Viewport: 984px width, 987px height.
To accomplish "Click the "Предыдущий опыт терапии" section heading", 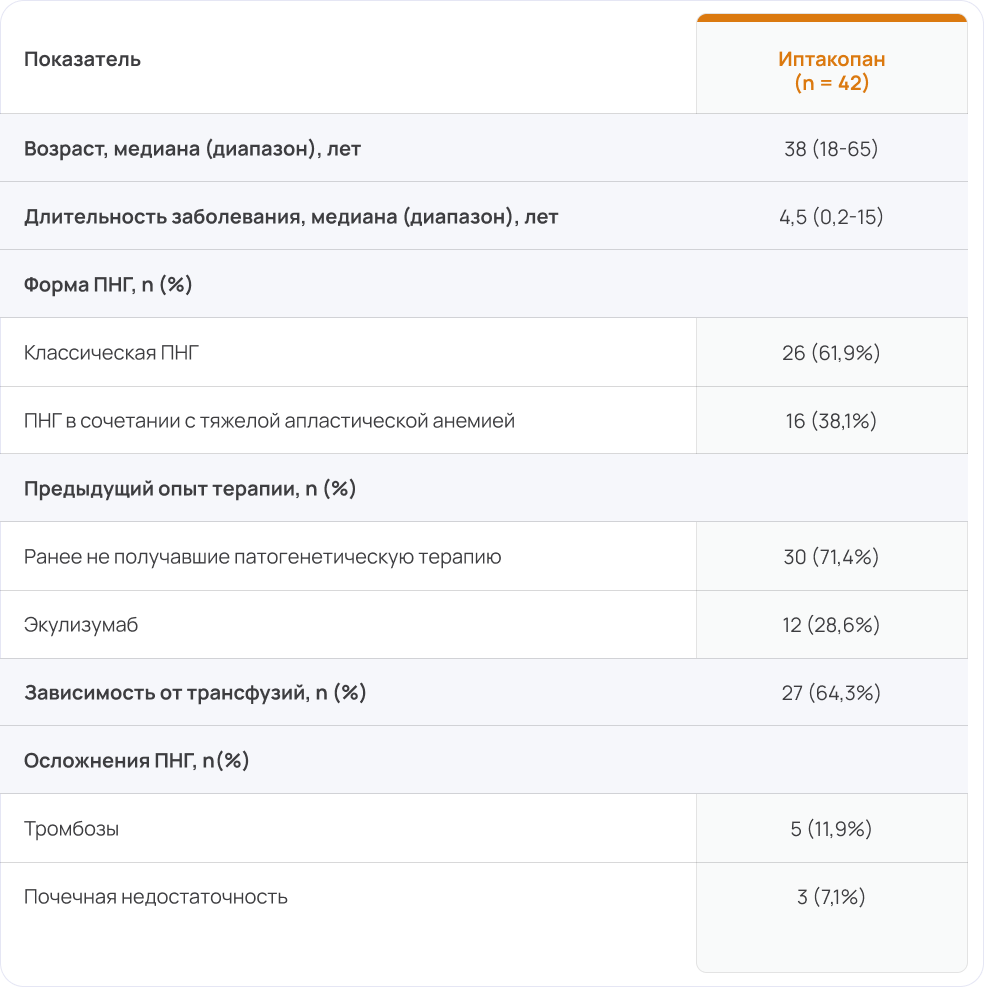I will tap(190, 489).
